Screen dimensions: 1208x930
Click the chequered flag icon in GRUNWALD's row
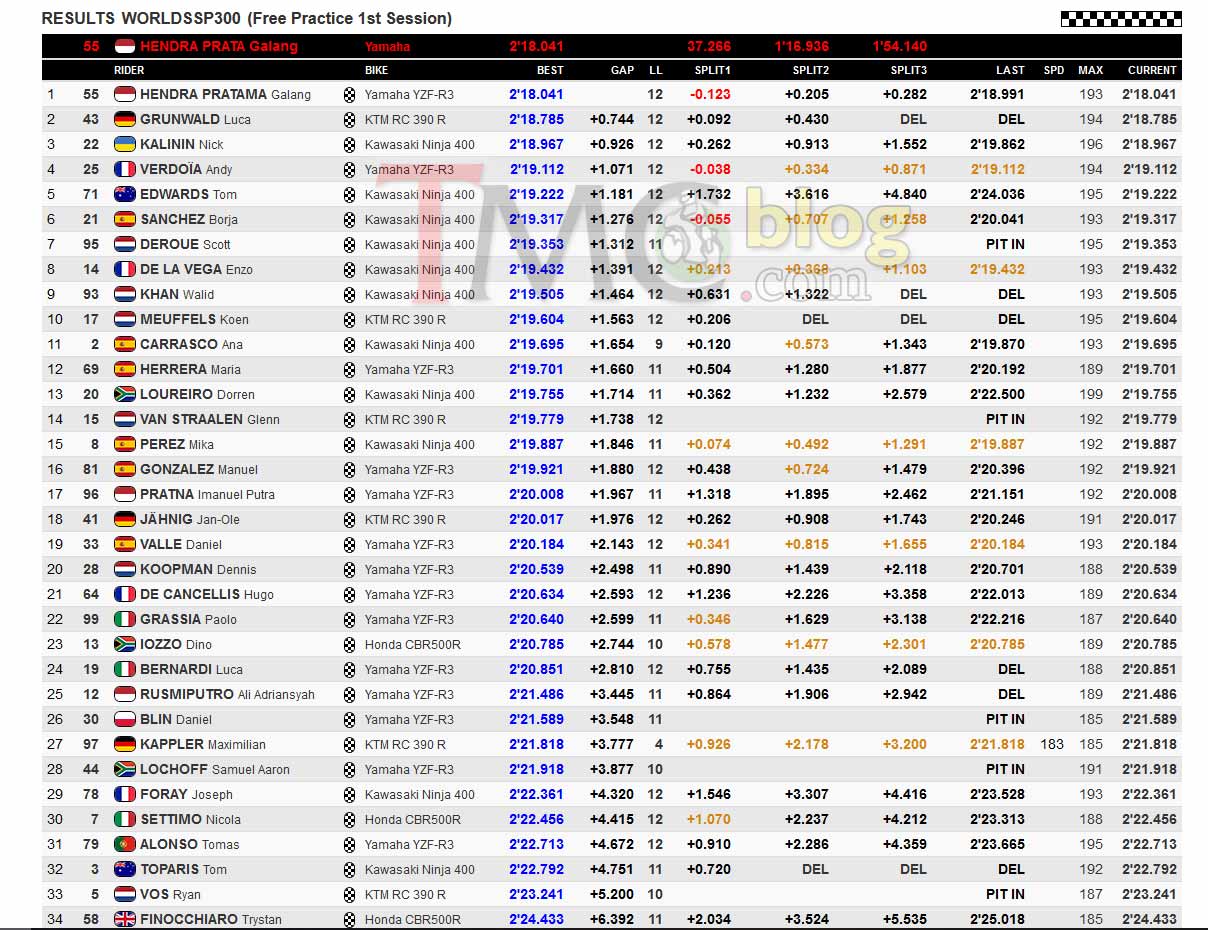349,119
